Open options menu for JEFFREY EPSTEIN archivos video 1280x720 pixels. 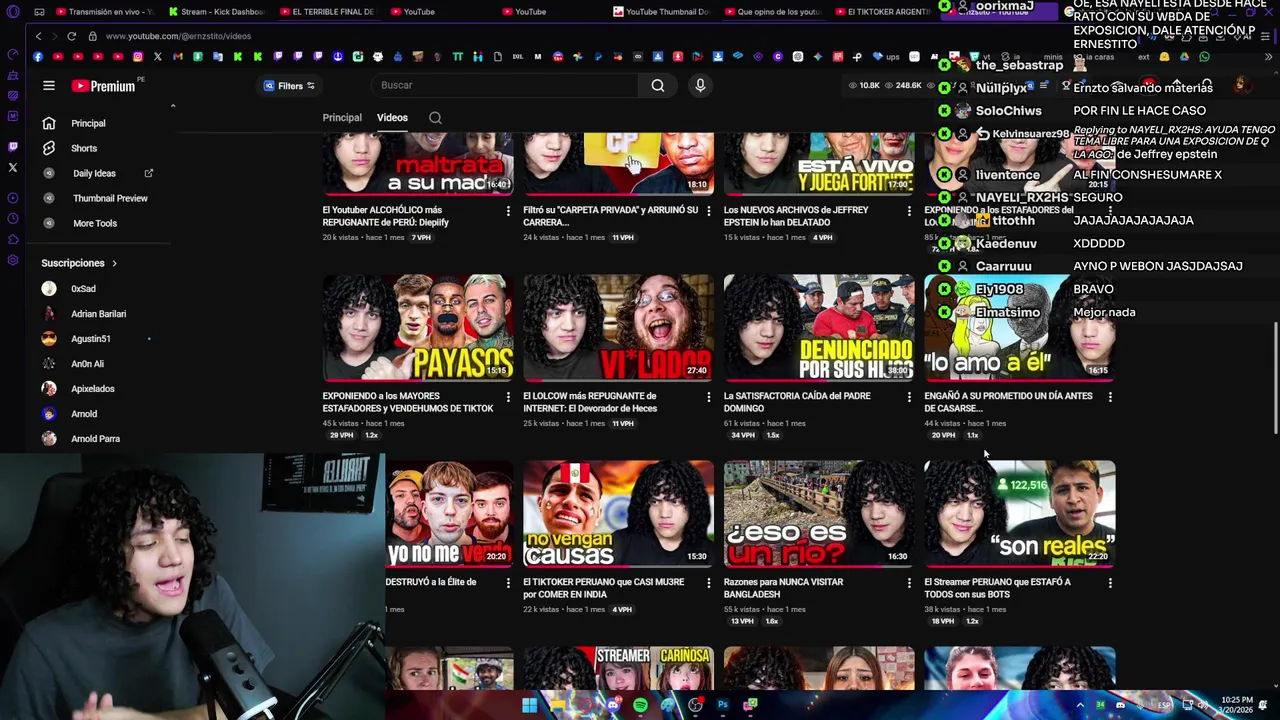[x=909, y=211]
